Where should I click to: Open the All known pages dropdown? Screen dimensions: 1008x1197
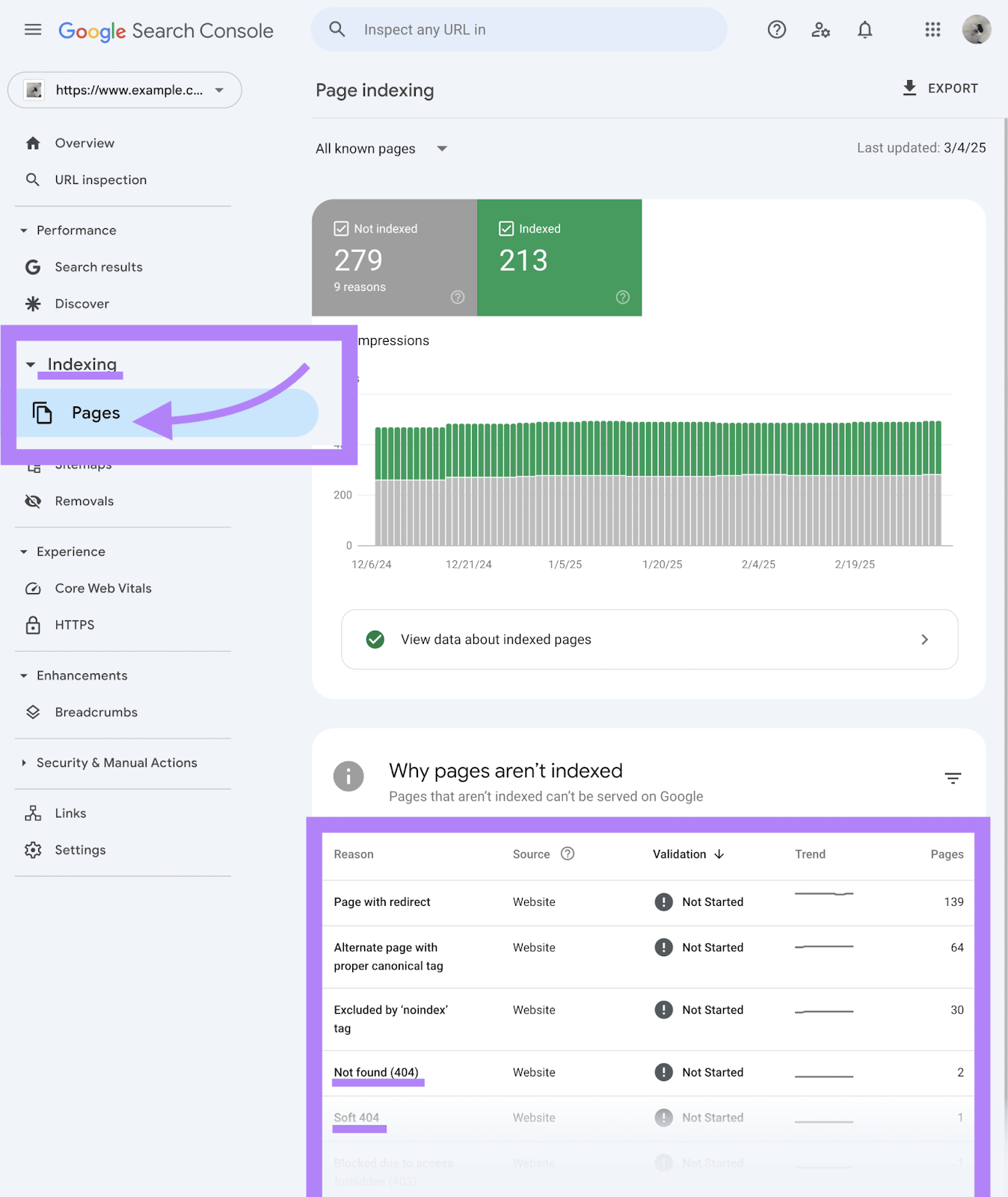point(381,149)
